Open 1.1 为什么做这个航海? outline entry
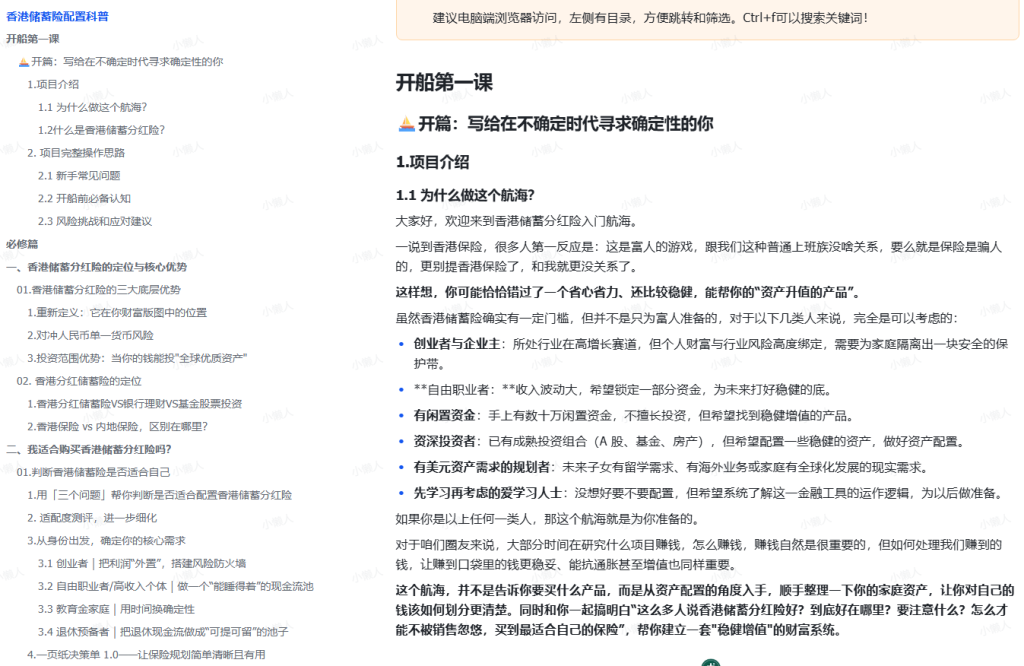Image resolution: width=1024 pixels, height=666 pixels. point(92,107)
